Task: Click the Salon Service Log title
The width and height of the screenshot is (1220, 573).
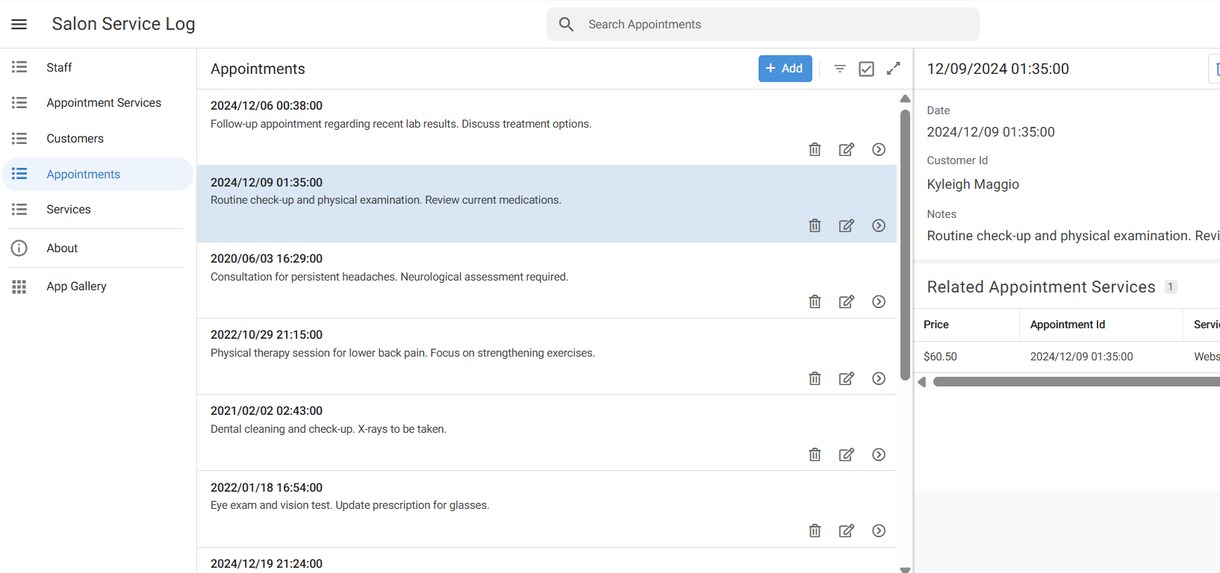Action: pos(123,24)
